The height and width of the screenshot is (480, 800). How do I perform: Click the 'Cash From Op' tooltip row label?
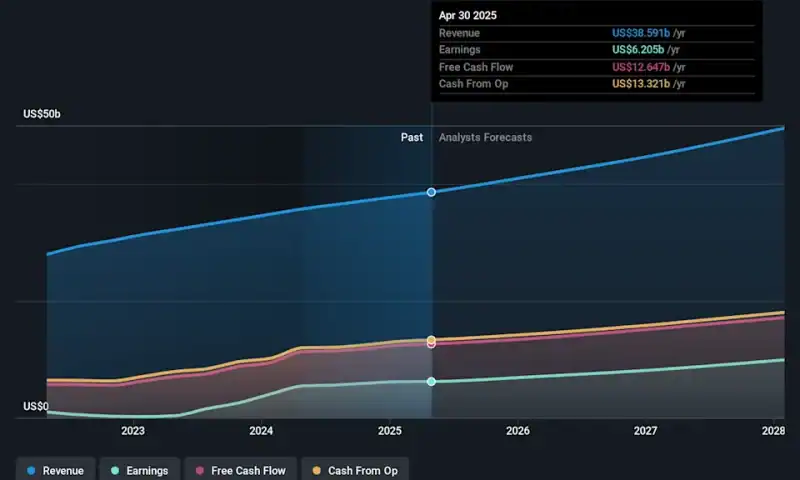(473, 84)
